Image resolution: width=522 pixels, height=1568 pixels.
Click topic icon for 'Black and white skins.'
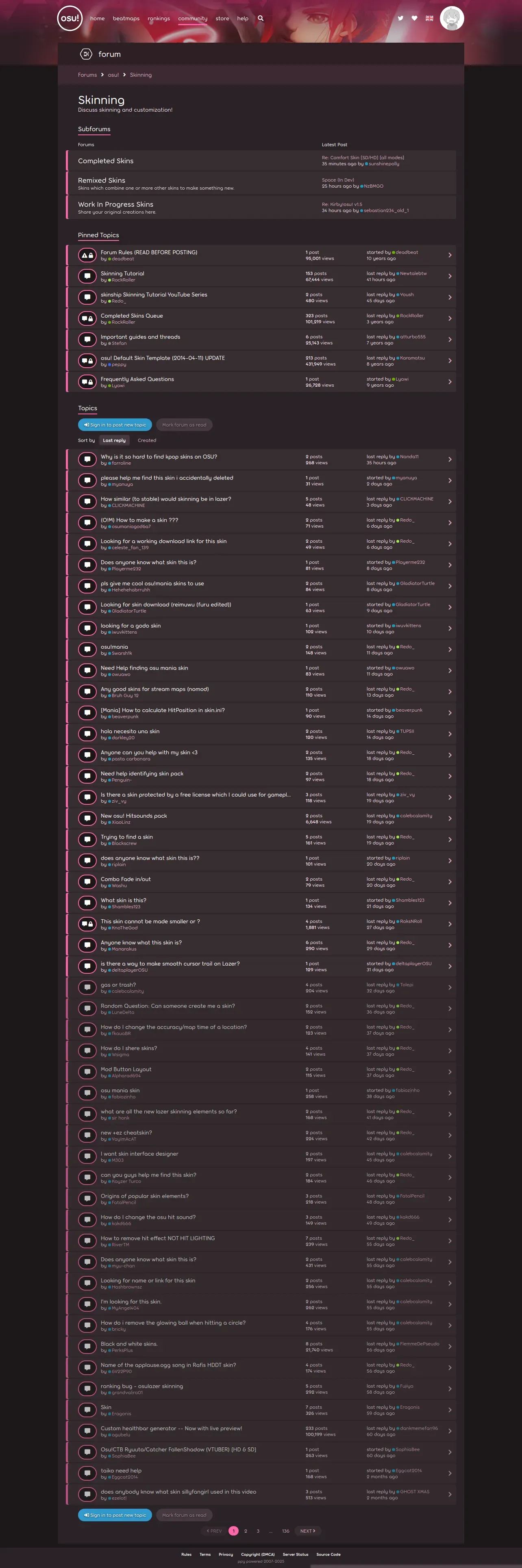point(88,1347)
